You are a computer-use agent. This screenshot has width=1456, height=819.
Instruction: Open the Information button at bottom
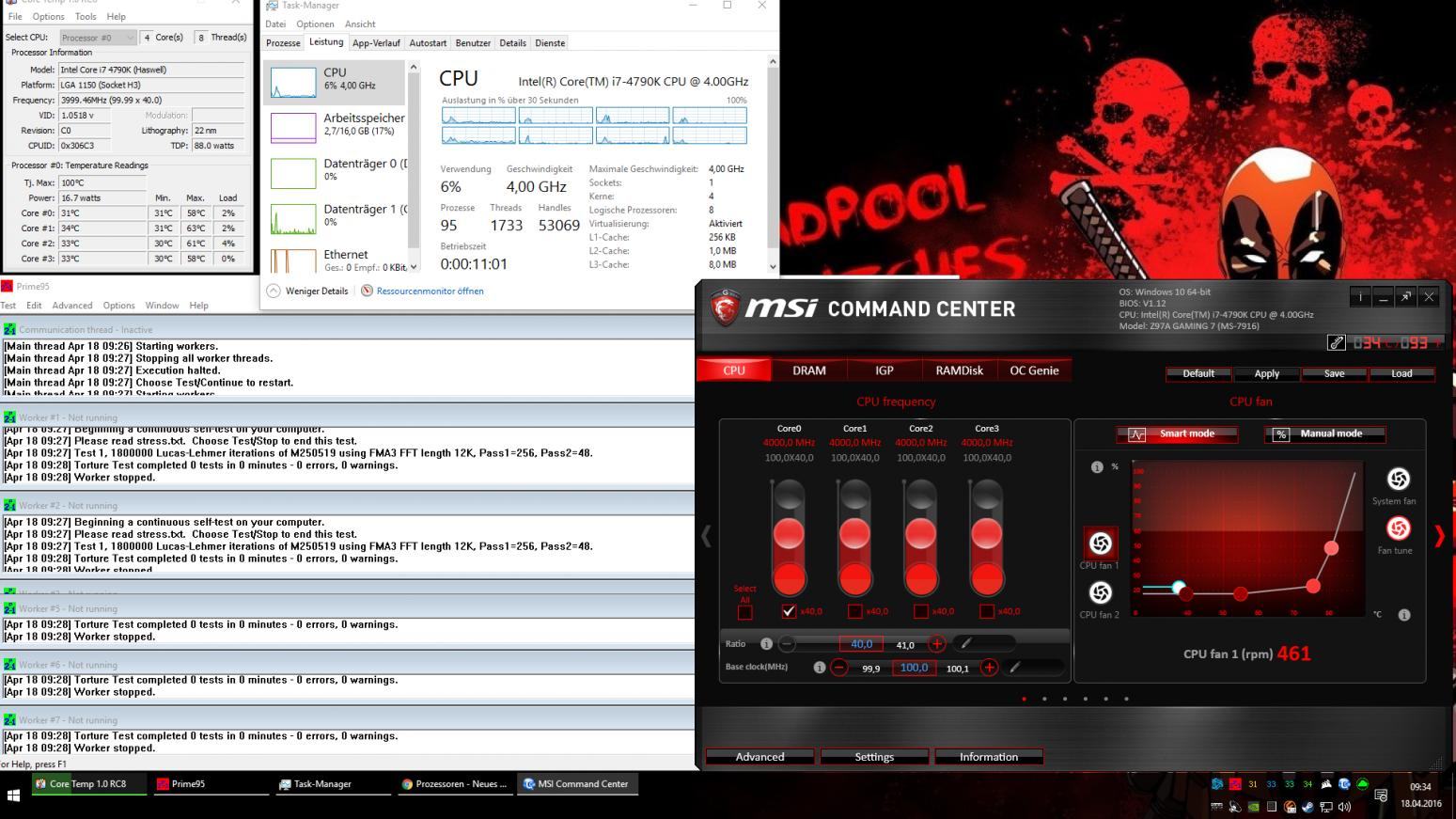point(989,757)
